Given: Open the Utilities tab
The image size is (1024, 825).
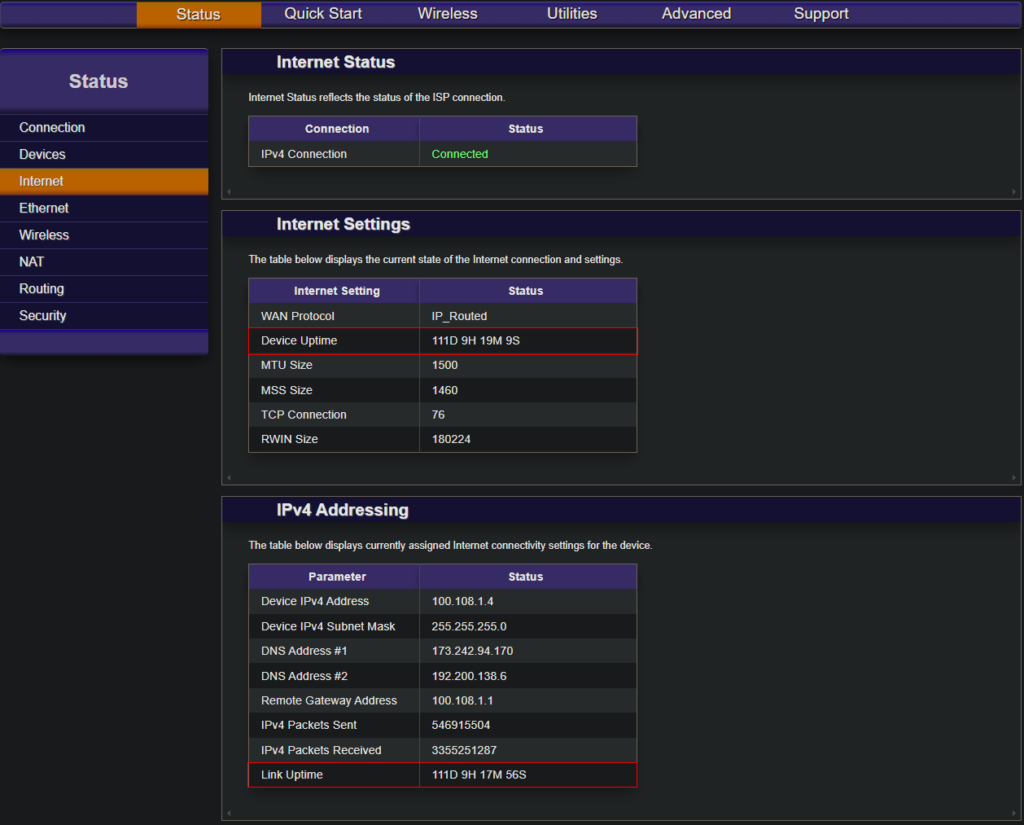Looking at the screenshot, I should pyautogui.click(x=572, y=14).
